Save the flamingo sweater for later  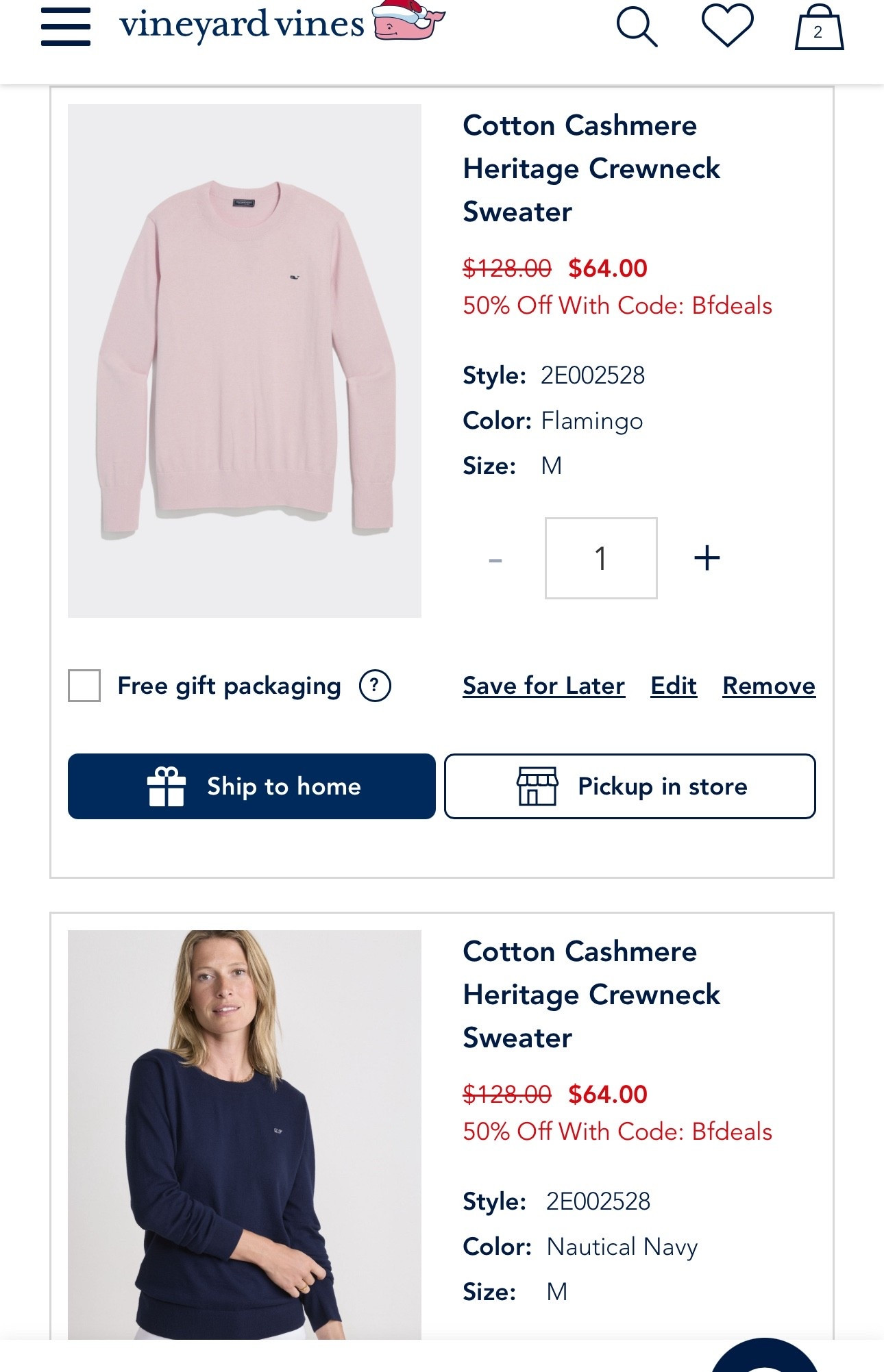coord(543,686)
